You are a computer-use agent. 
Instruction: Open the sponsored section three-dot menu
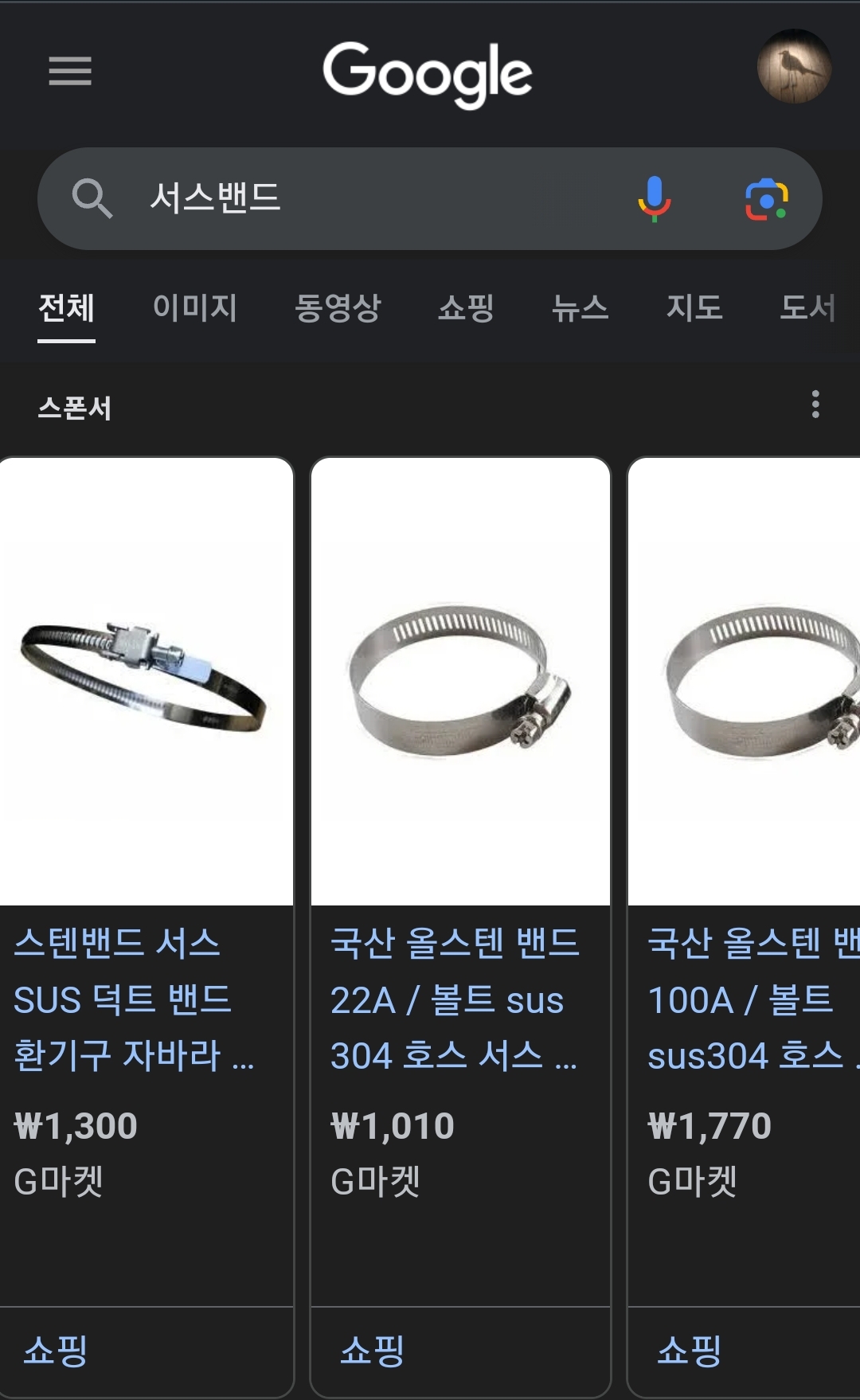[x=815, y=405]
